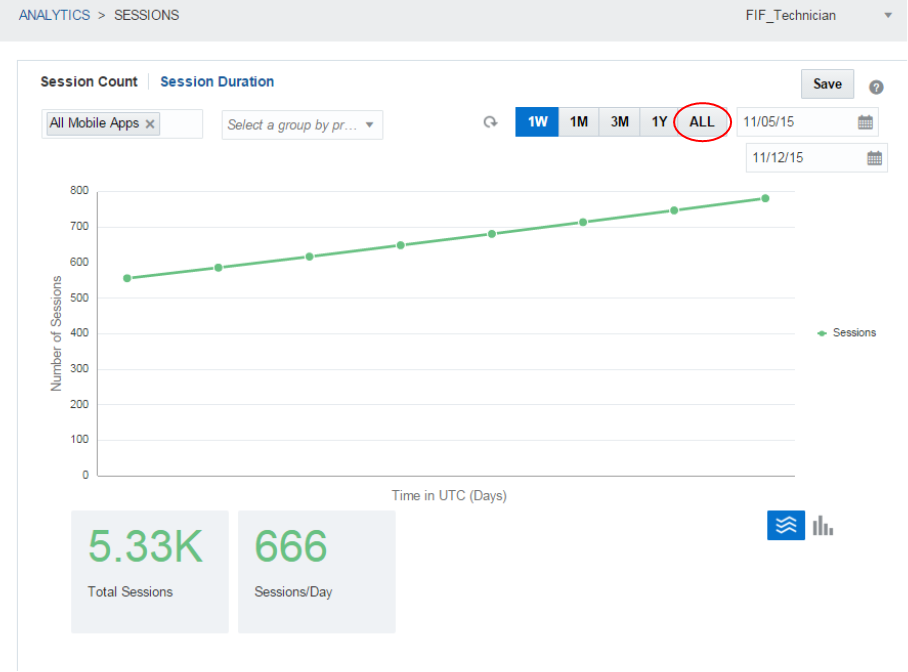908x672 pixels.
Task: Remove the All Mobile Apps filter
Action: pyautogui.click(x=150, y=124)
